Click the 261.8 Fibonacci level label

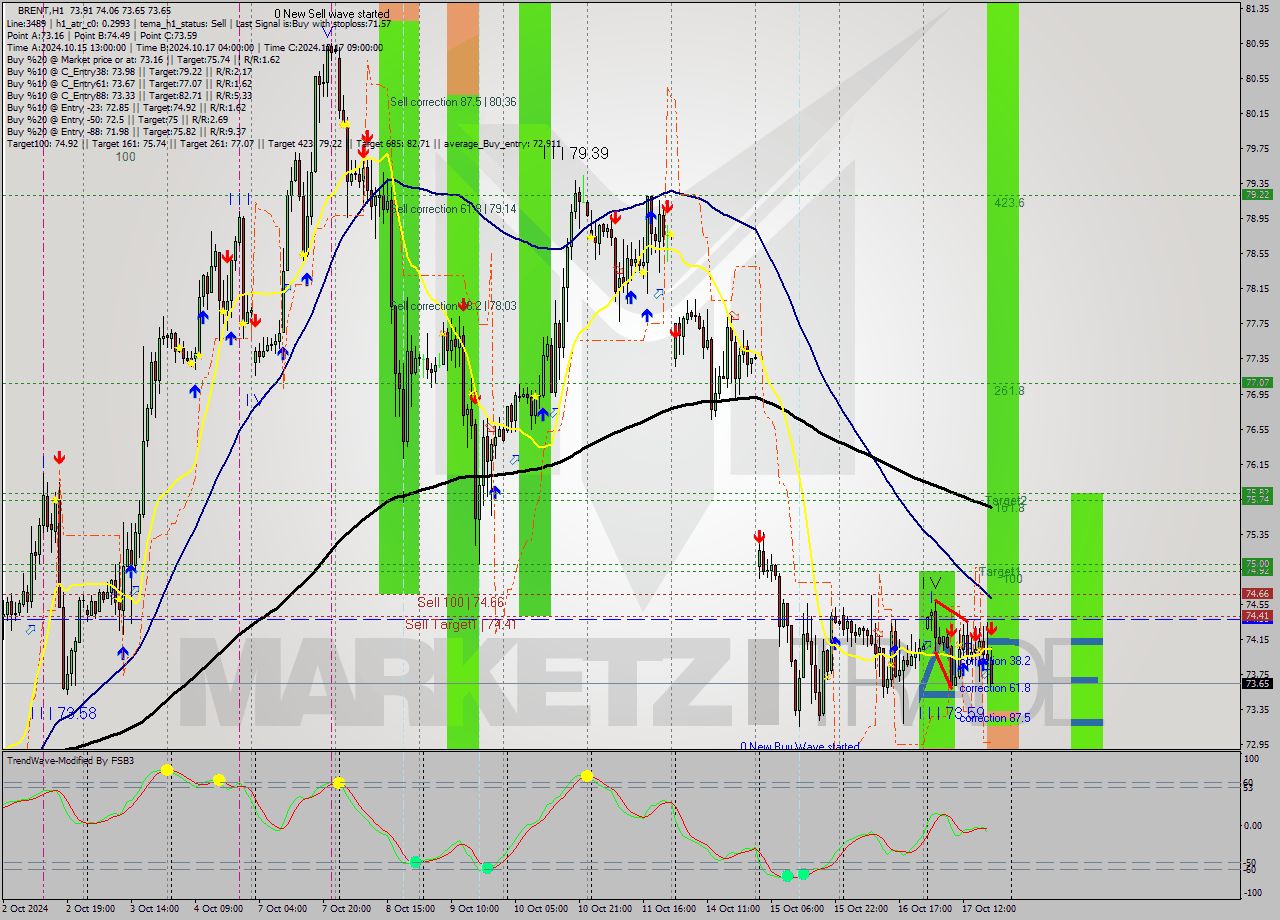(1009, 391)
